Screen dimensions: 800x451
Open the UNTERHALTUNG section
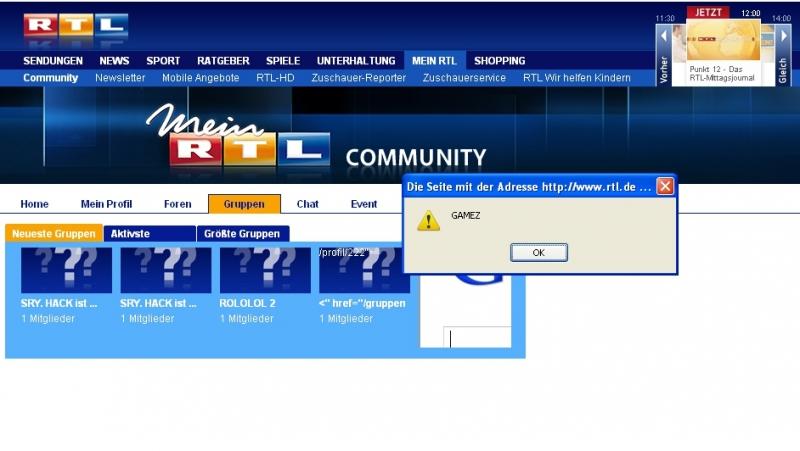pos(356,61)
